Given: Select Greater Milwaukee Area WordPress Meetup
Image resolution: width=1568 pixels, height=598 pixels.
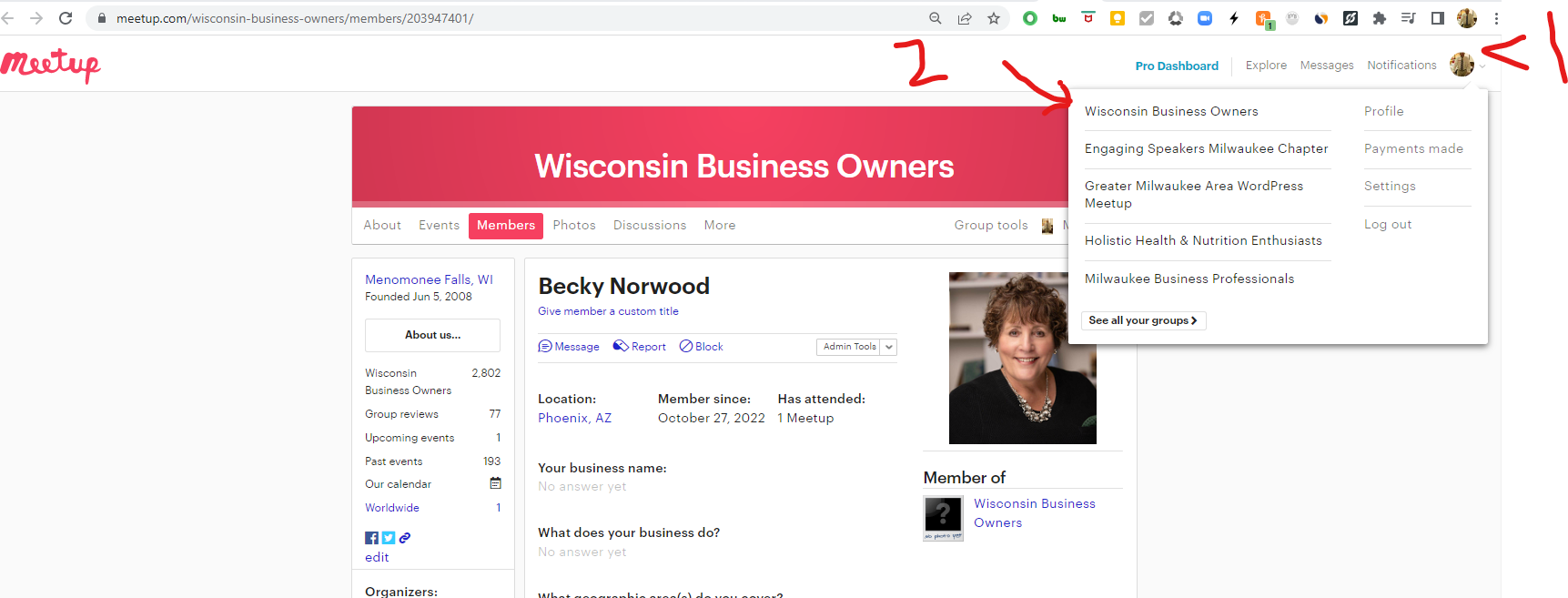Looking at the screenshot, I should click(x=1194, y=194).
